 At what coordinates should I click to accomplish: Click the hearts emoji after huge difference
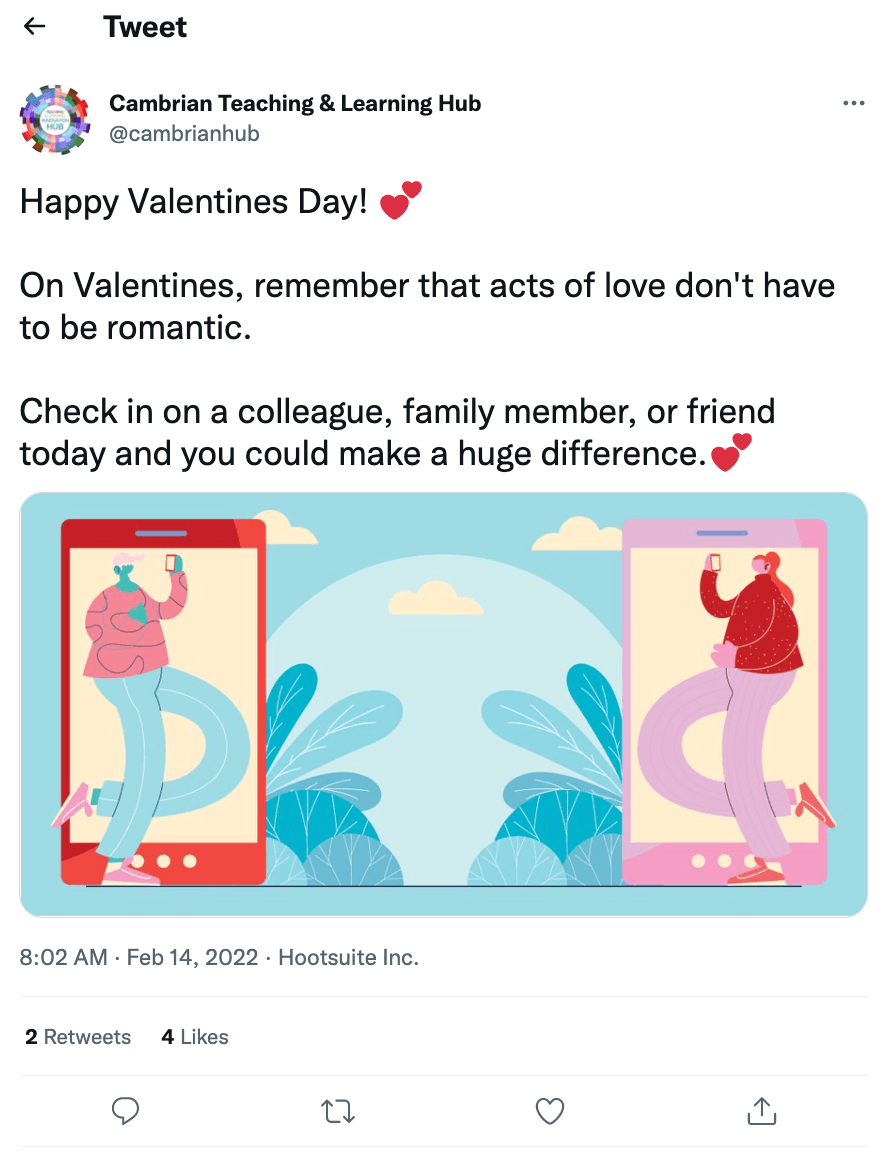click(730, 453)
